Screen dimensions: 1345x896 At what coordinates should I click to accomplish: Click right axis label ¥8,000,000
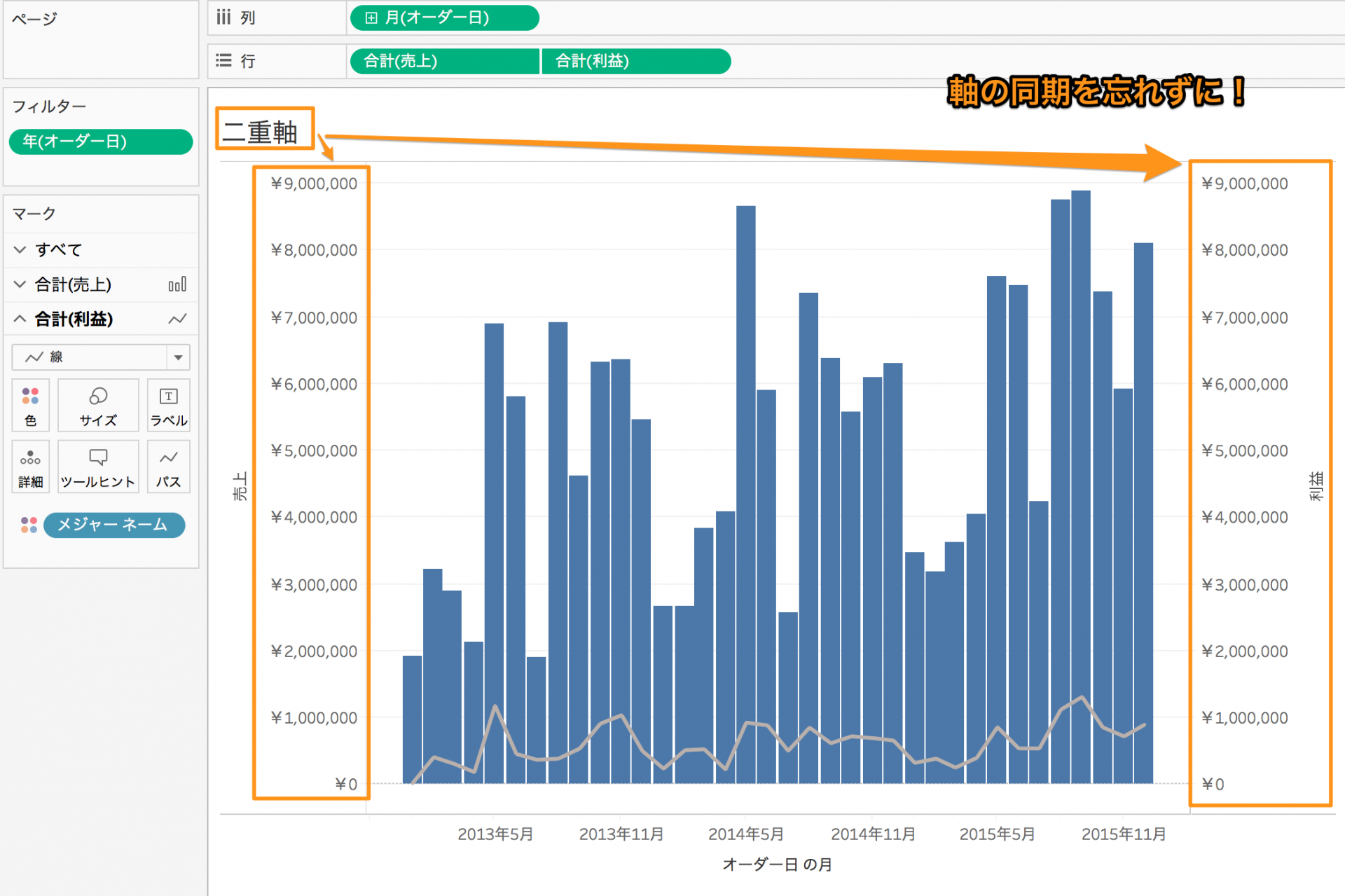click(x=1245, y=250)
